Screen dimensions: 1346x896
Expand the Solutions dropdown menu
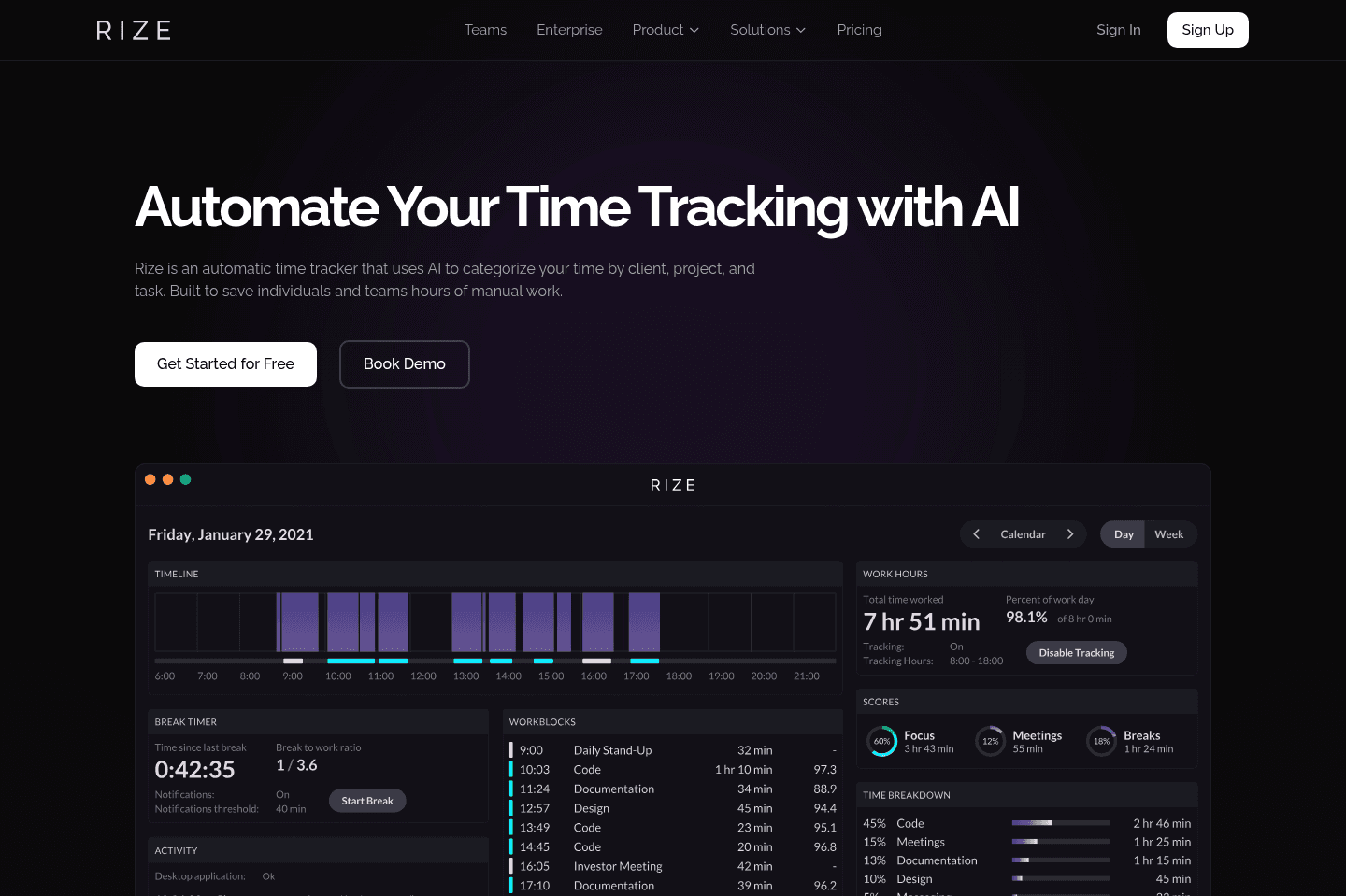coord(767,30)
